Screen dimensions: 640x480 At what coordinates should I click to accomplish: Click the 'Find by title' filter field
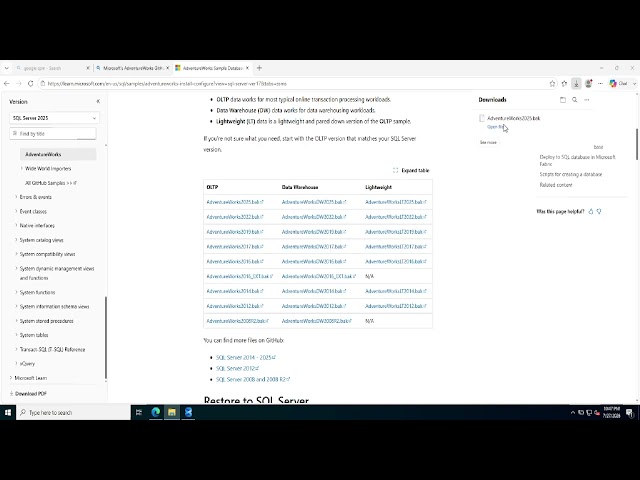(x=53, y=133)
